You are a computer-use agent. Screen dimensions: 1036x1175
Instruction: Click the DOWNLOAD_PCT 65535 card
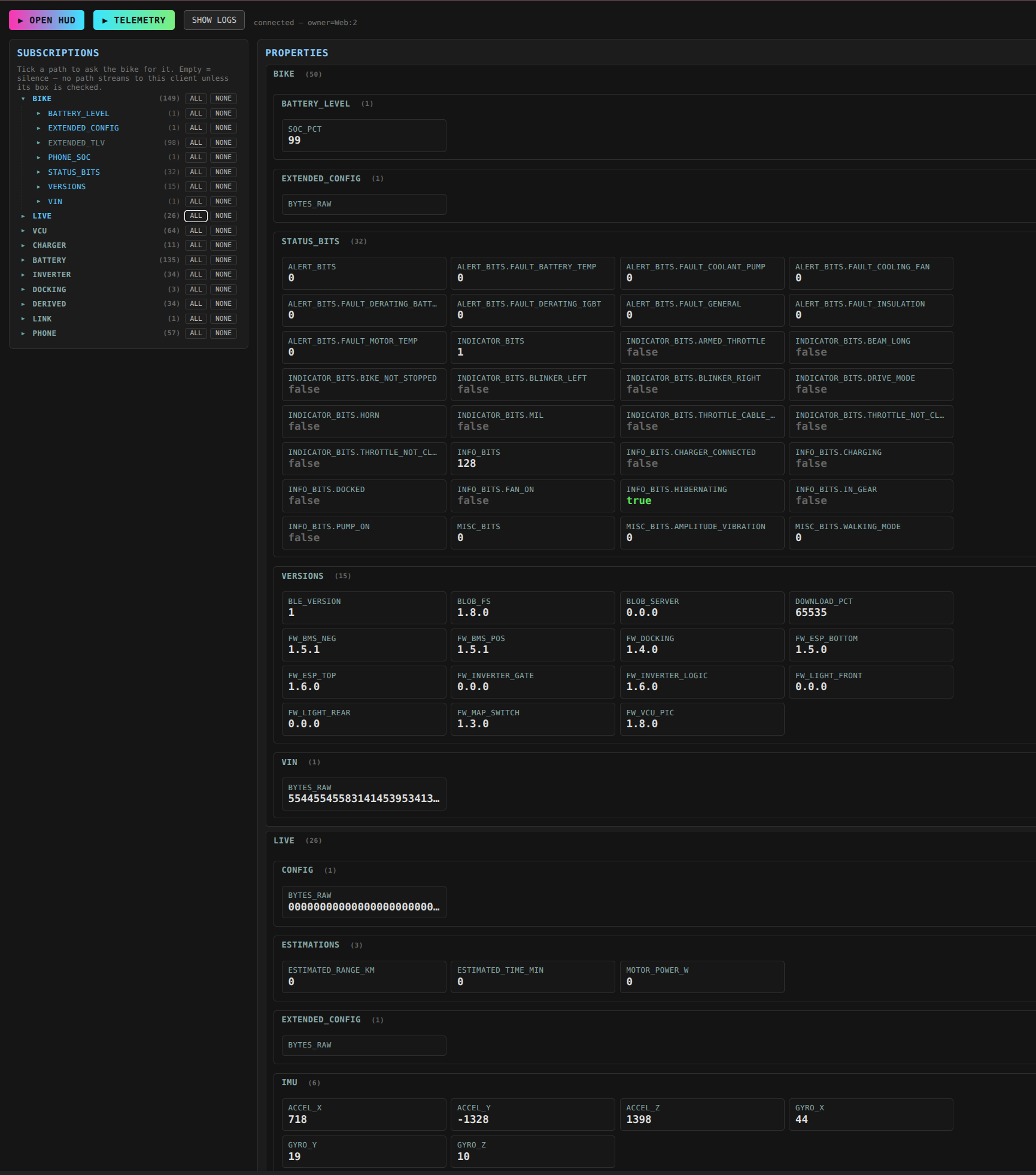[871, 608]
